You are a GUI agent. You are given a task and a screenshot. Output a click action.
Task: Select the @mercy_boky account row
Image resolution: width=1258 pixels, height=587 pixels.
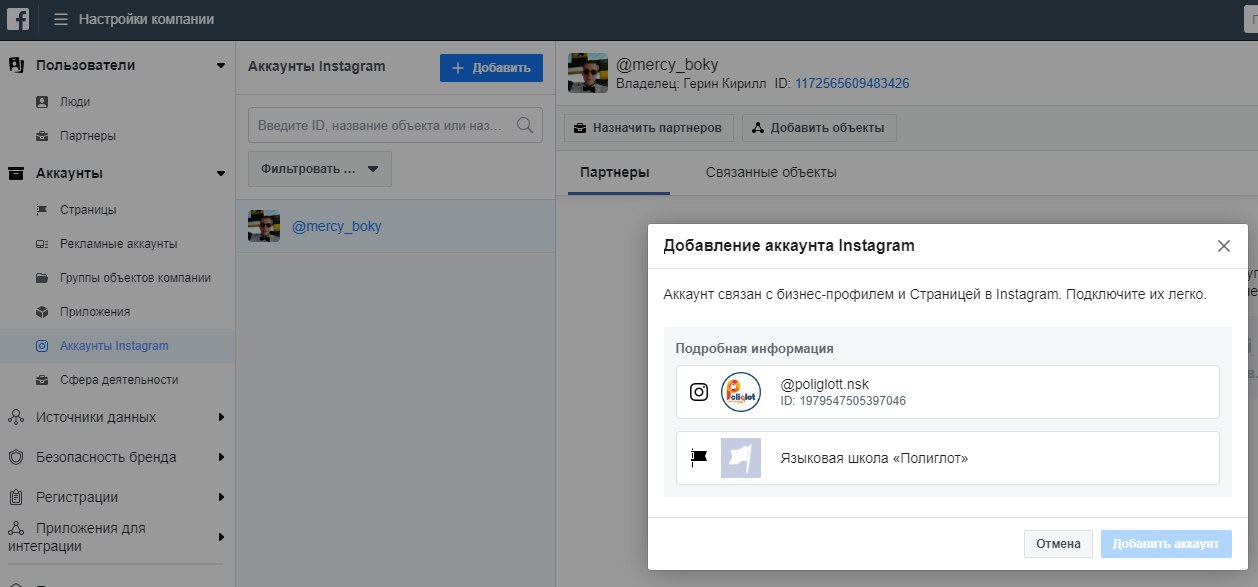click(x=395, y=226)
